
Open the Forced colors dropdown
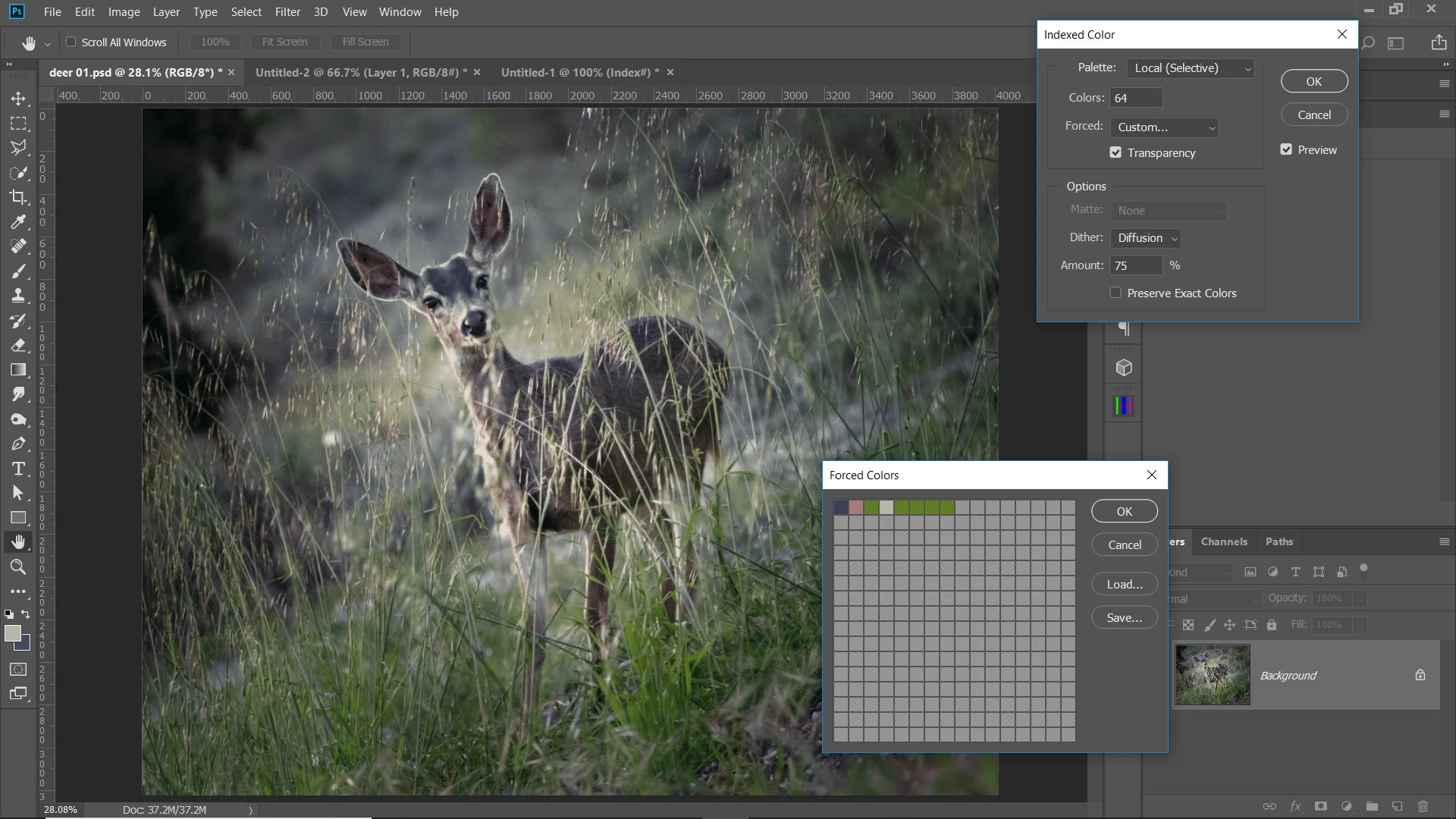[x=1164, y=127]
